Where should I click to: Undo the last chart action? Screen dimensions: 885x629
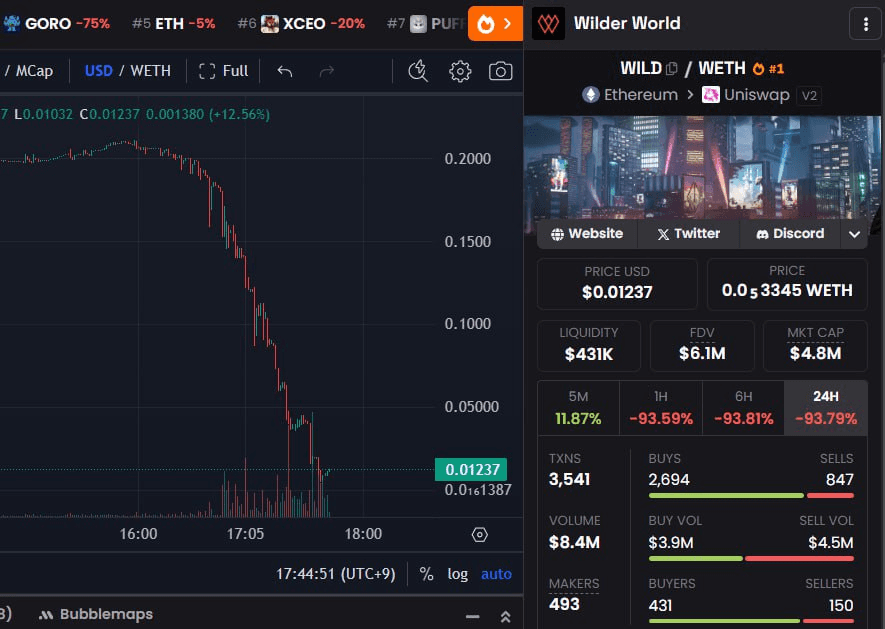pyautogui.click(x=285, y=71)
